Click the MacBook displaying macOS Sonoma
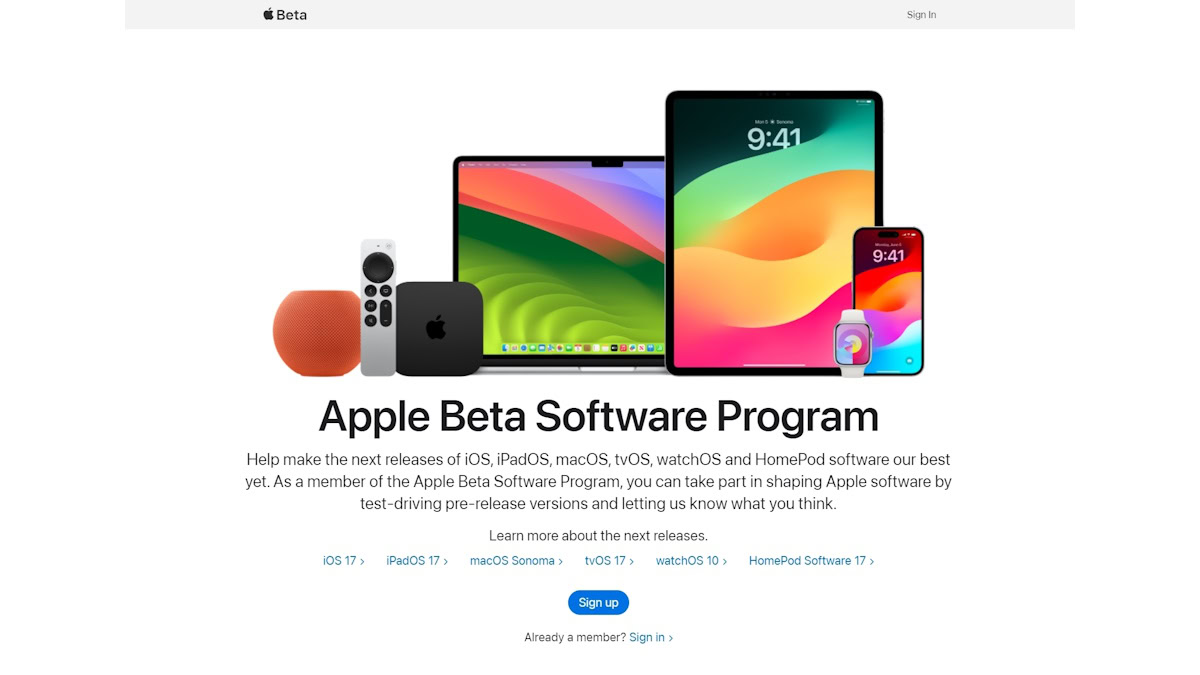 tap(560, 263)
